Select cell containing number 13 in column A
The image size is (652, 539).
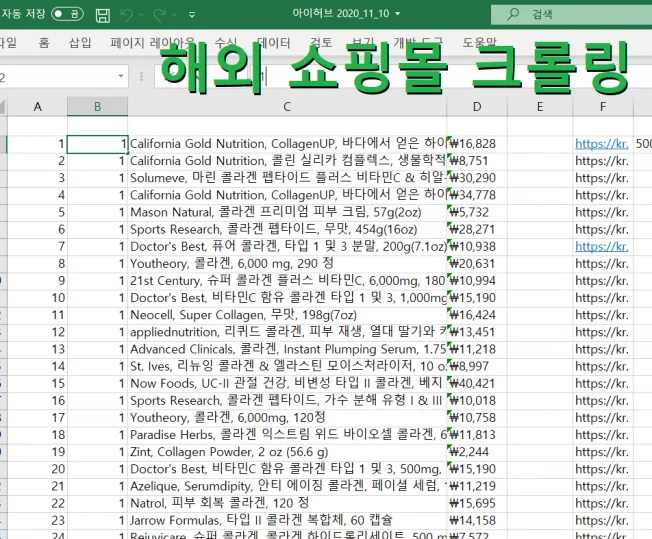[37, 349]
